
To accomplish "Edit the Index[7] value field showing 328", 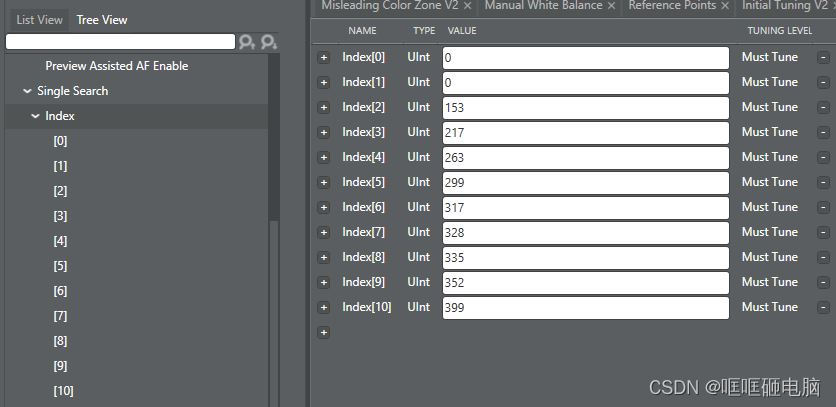I will pos(585,233).
